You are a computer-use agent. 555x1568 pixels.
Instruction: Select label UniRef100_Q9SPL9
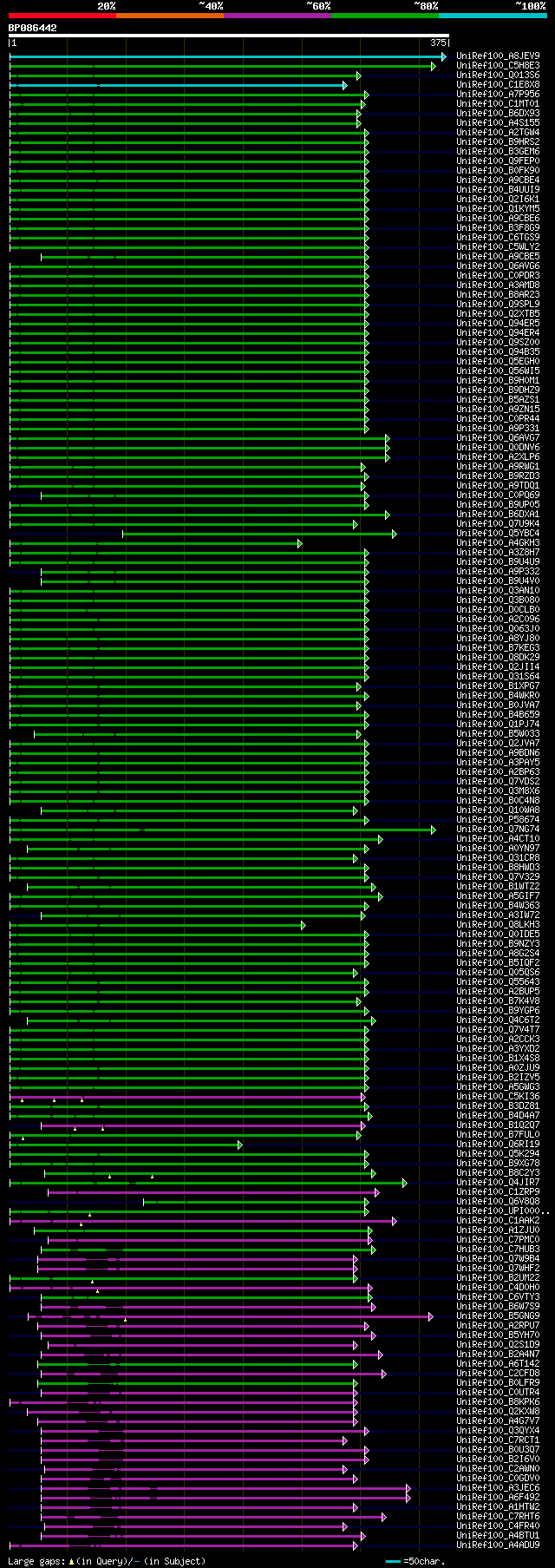pos(498,305)
